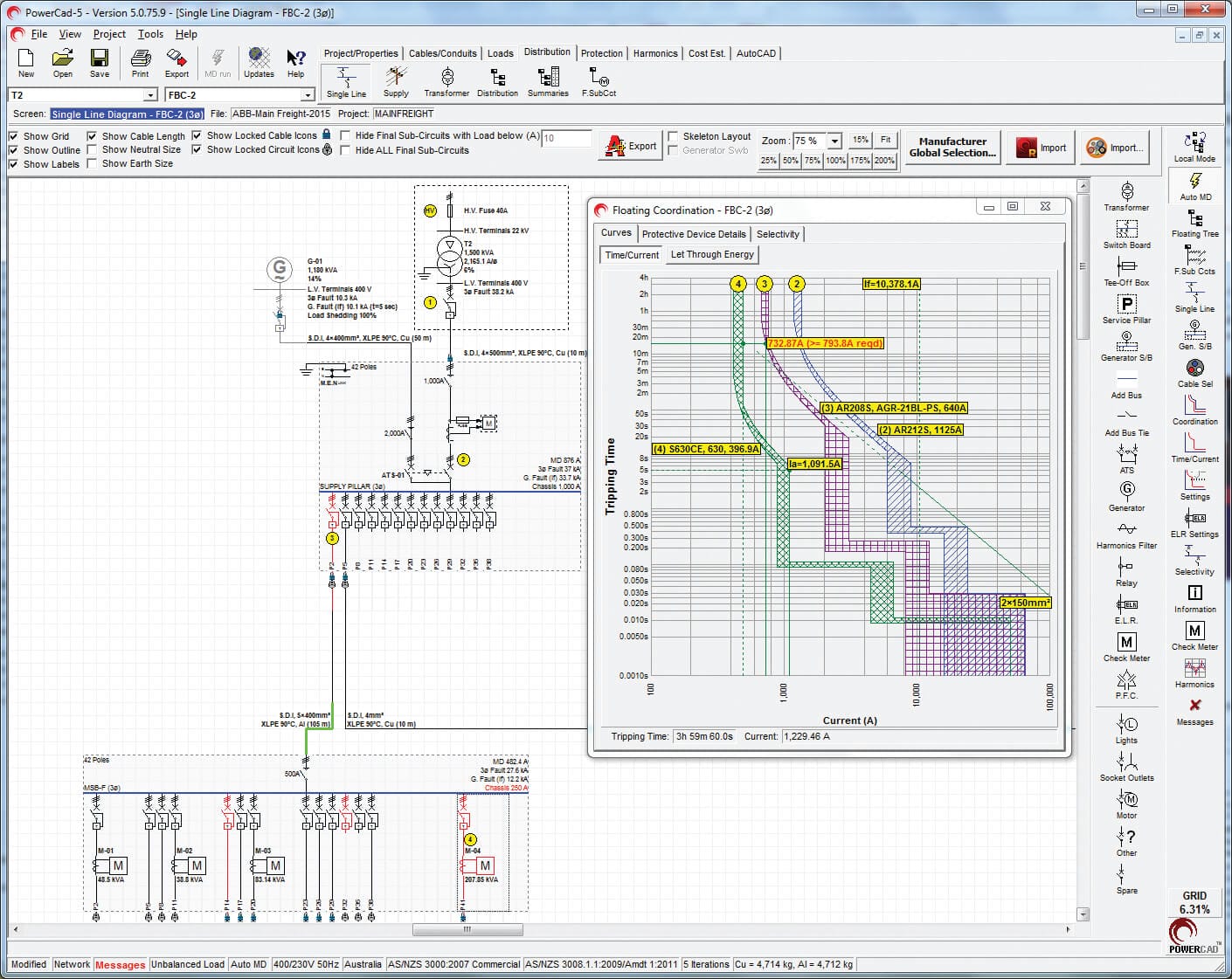Expand the FBC-2 board dropdown
This screenshot has height=979, width=1232.
click(308, 94)
